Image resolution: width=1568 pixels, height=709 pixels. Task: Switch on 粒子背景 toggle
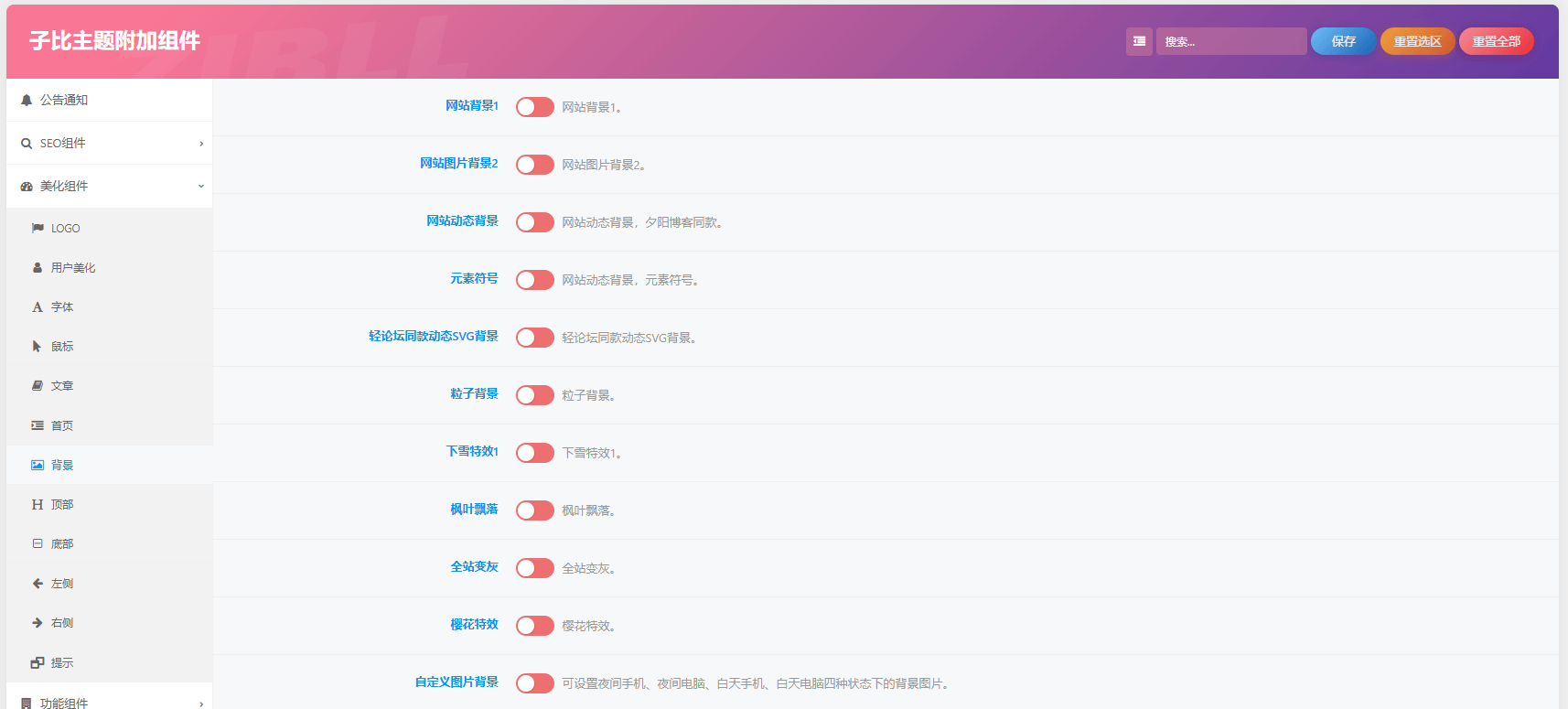pos(535,395)
